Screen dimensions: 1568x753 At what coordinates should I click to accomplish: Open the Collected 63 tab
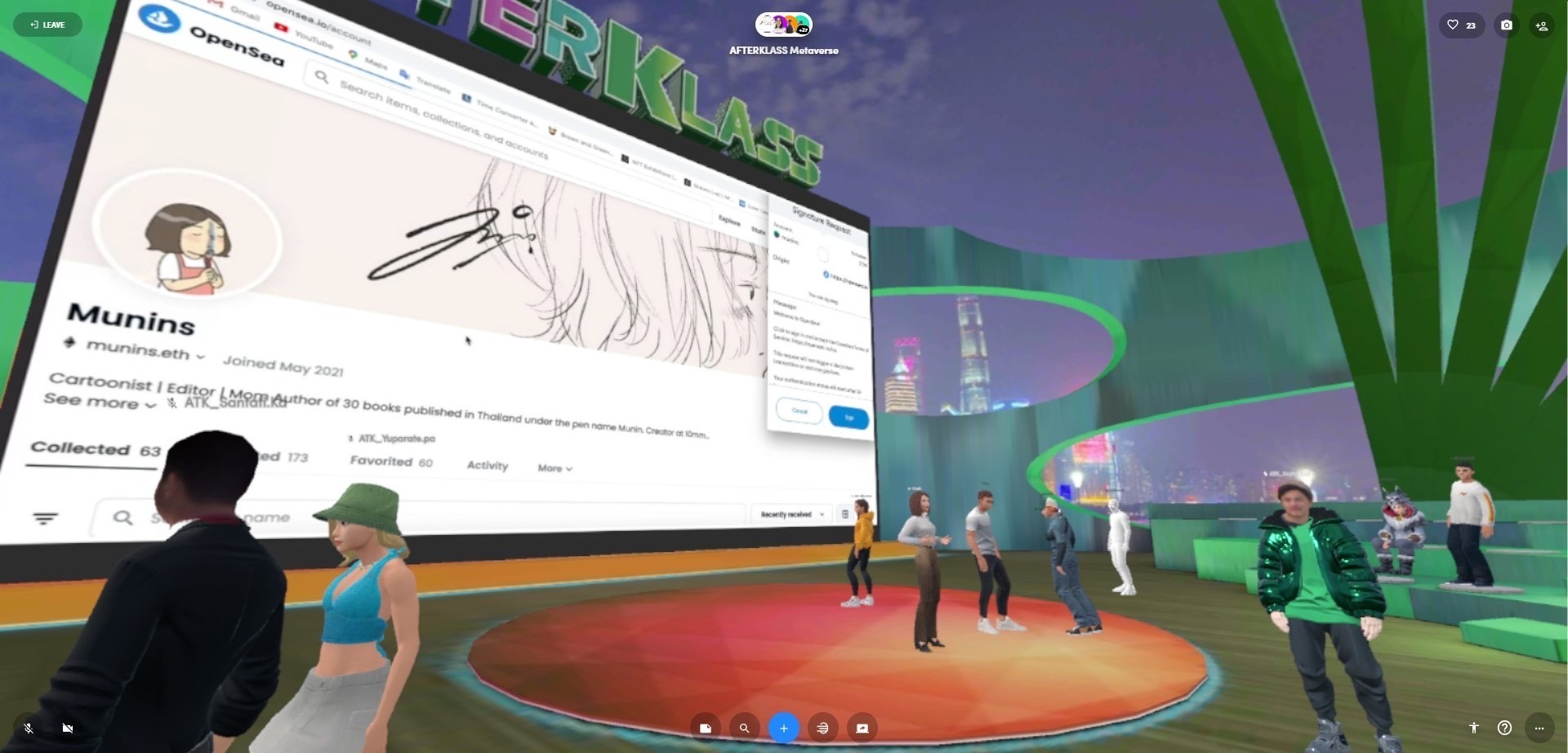[96, 449]
